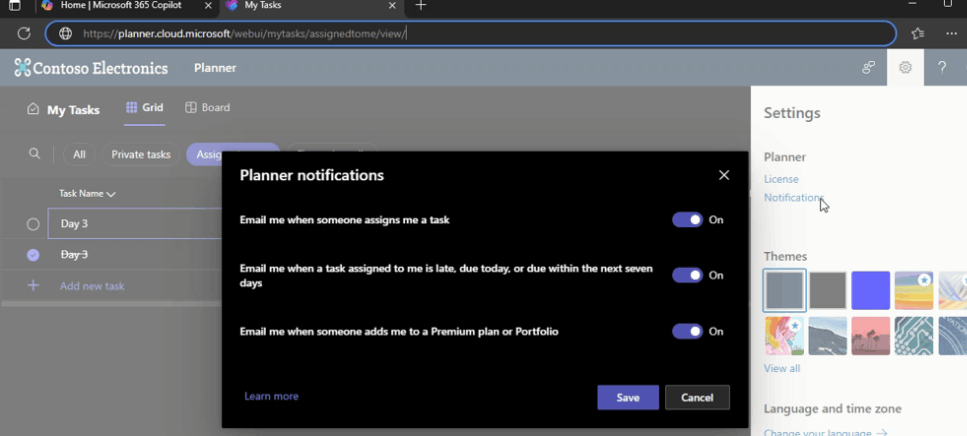The width and height of the screenshot is (967, 436).
Task: Click the Add new task plus icon
Action: (33, 286)
